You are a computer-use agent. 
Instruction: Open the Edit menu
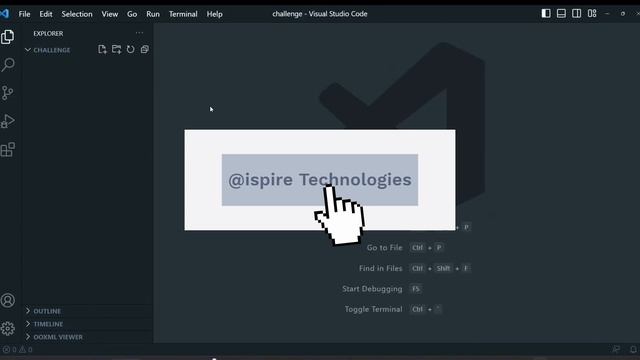(x=46, y=14)
